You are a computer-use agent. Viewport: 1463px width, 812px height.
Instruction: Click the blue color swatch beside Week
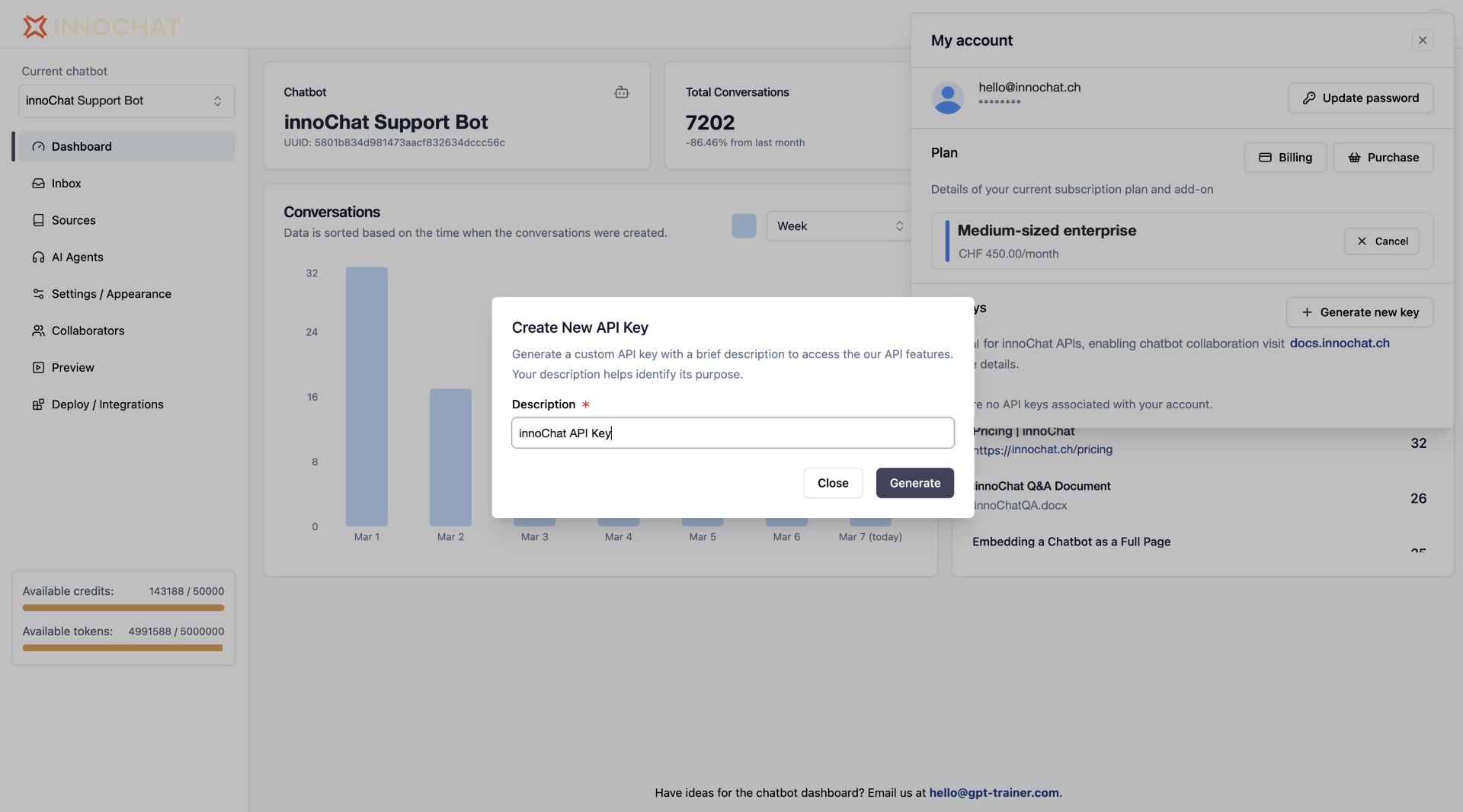(744, 226)
